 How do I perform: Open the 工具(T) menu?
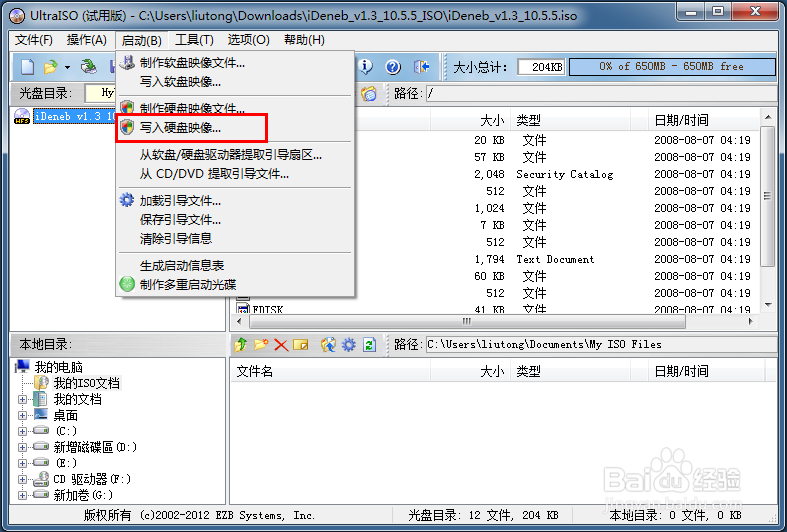click(x=194, y=40)
